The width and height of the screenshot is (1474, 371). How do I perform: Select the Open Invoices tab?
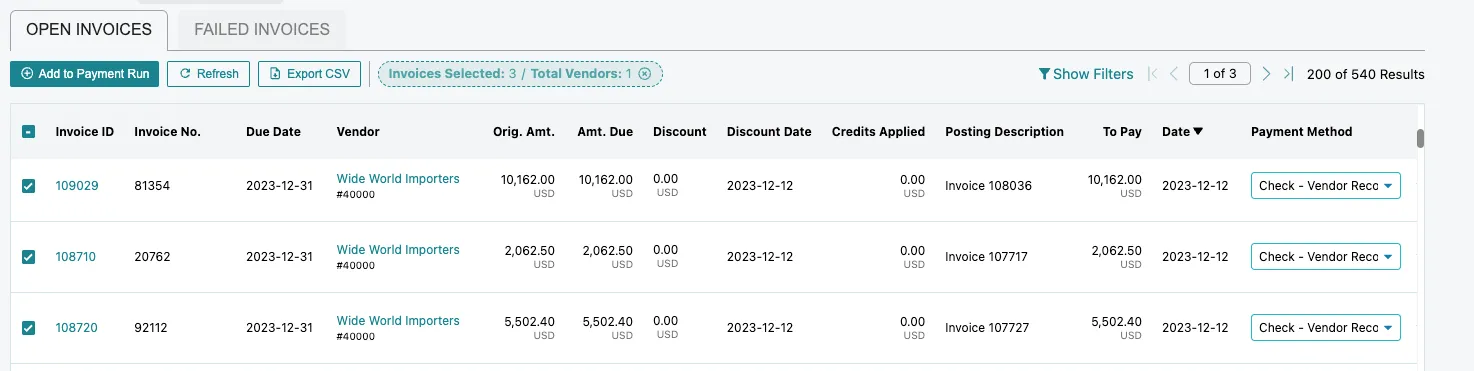(x=89, y=30)
